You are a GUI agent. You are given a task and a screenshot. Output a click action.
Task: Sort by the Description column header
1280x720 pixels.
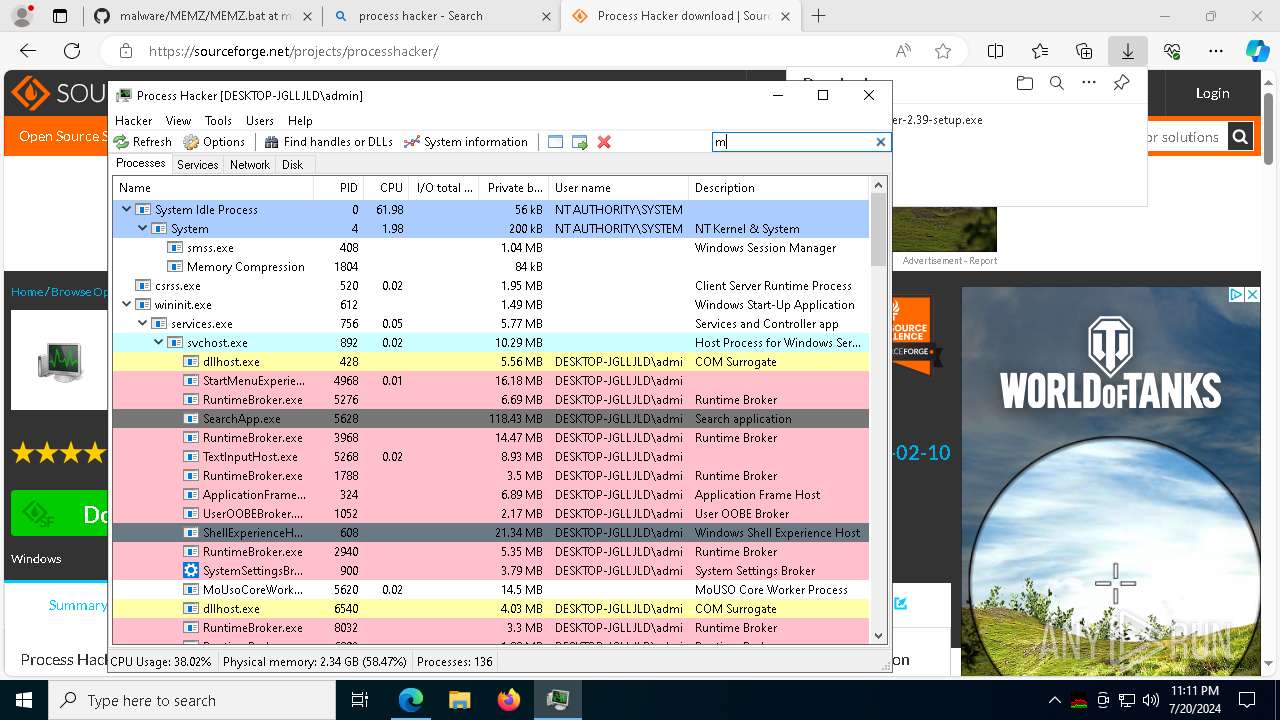coord(778,188)
